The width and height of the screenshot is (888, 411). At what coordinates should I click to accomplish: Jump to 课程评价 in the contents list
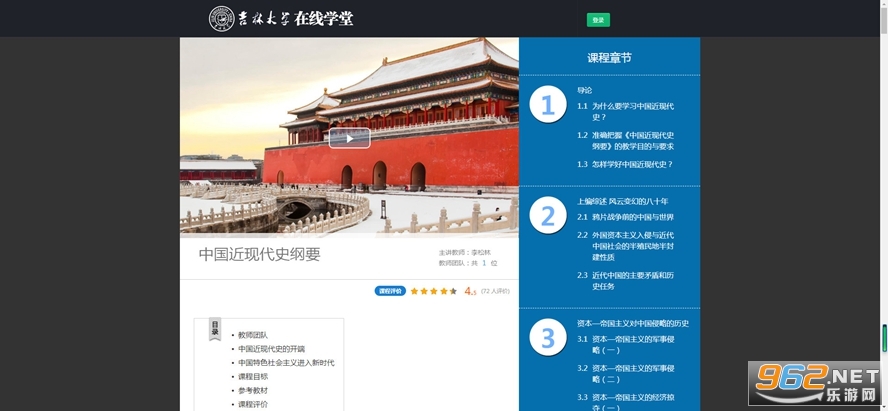tap(253, 404)
